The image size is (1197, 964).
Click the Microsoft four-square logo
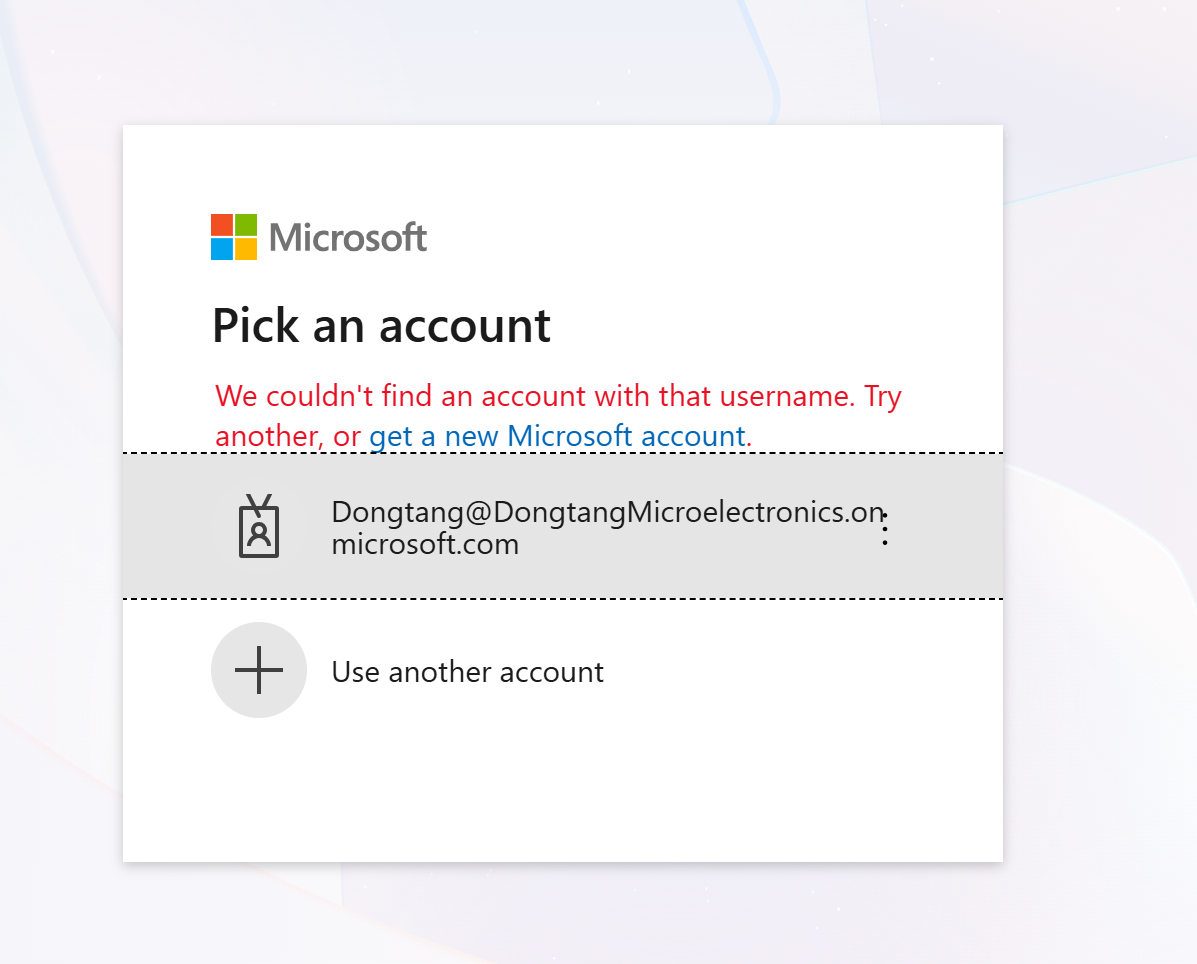point(234,237)
